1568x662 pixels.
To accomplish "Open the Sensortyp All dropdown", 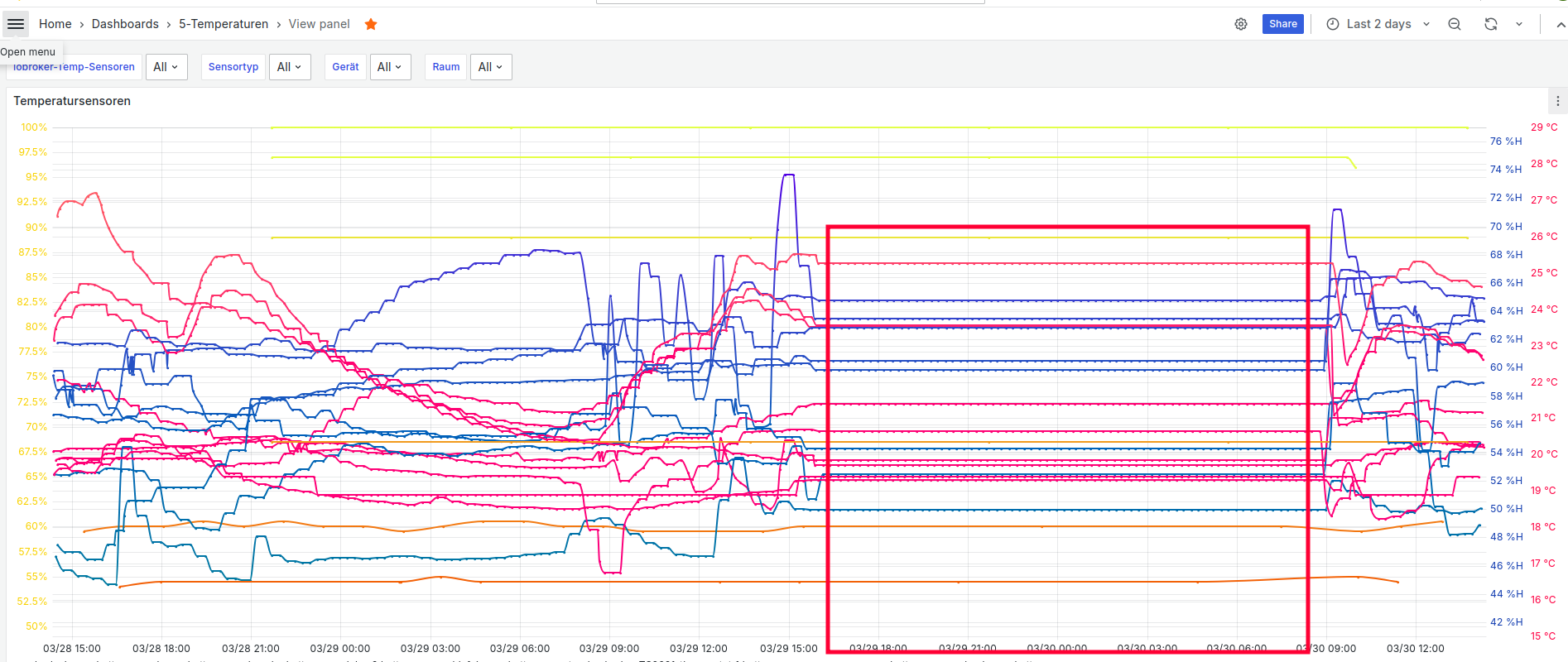I will click(x=290, y=67).
